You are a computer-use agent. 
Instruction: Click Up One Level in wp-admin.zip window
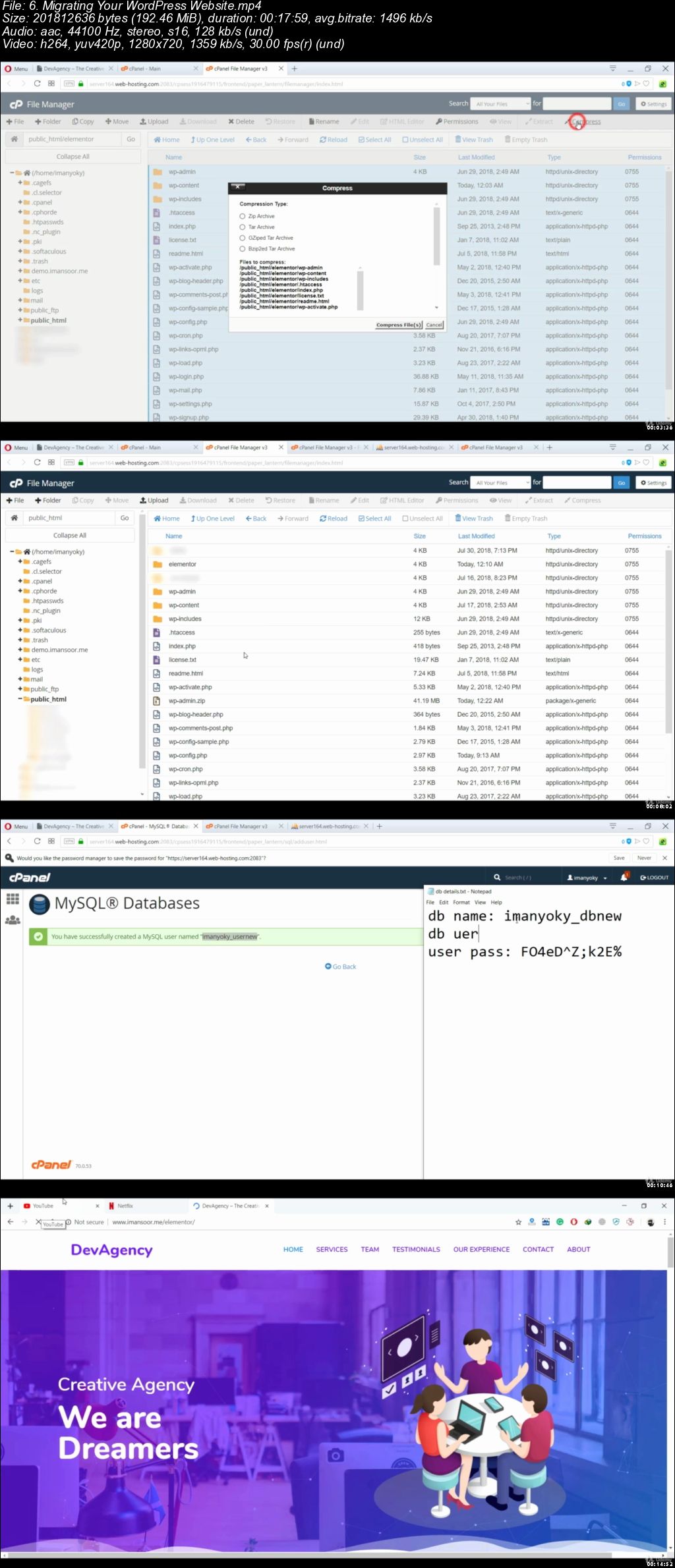[x=213, y=518]
